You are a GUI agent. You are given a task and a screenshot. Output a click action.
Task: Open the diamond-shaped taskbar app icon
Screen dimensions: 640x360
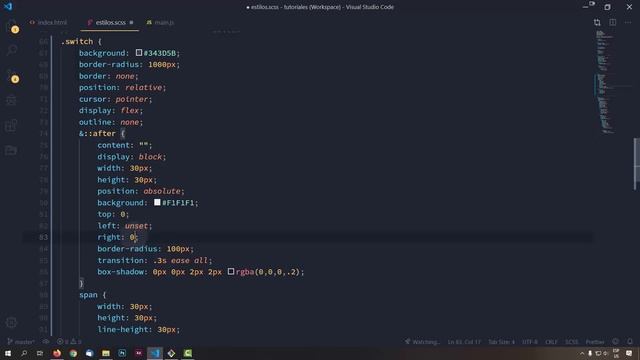tap(171, 353)
